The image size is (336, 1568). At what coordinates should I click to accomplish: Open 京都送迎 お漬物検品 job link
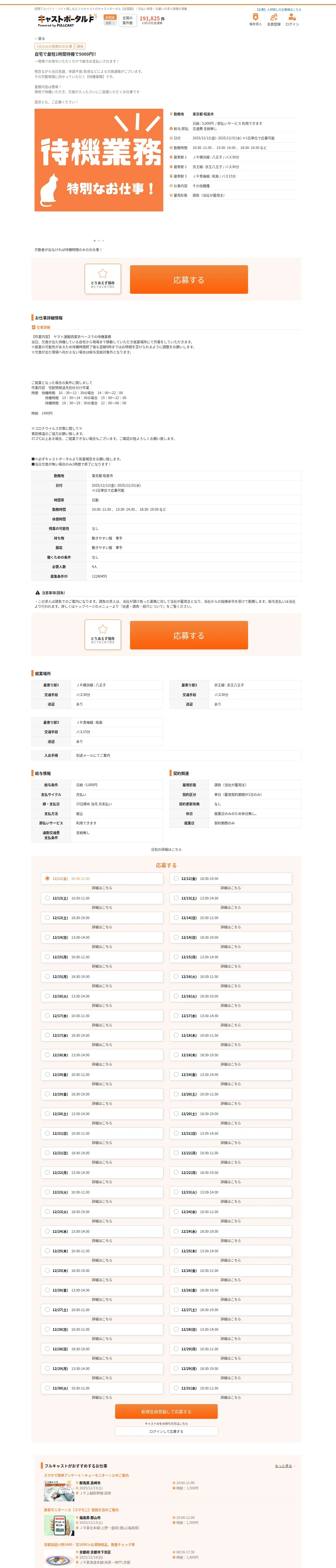pyautogui.click(x=89, y=1544)
